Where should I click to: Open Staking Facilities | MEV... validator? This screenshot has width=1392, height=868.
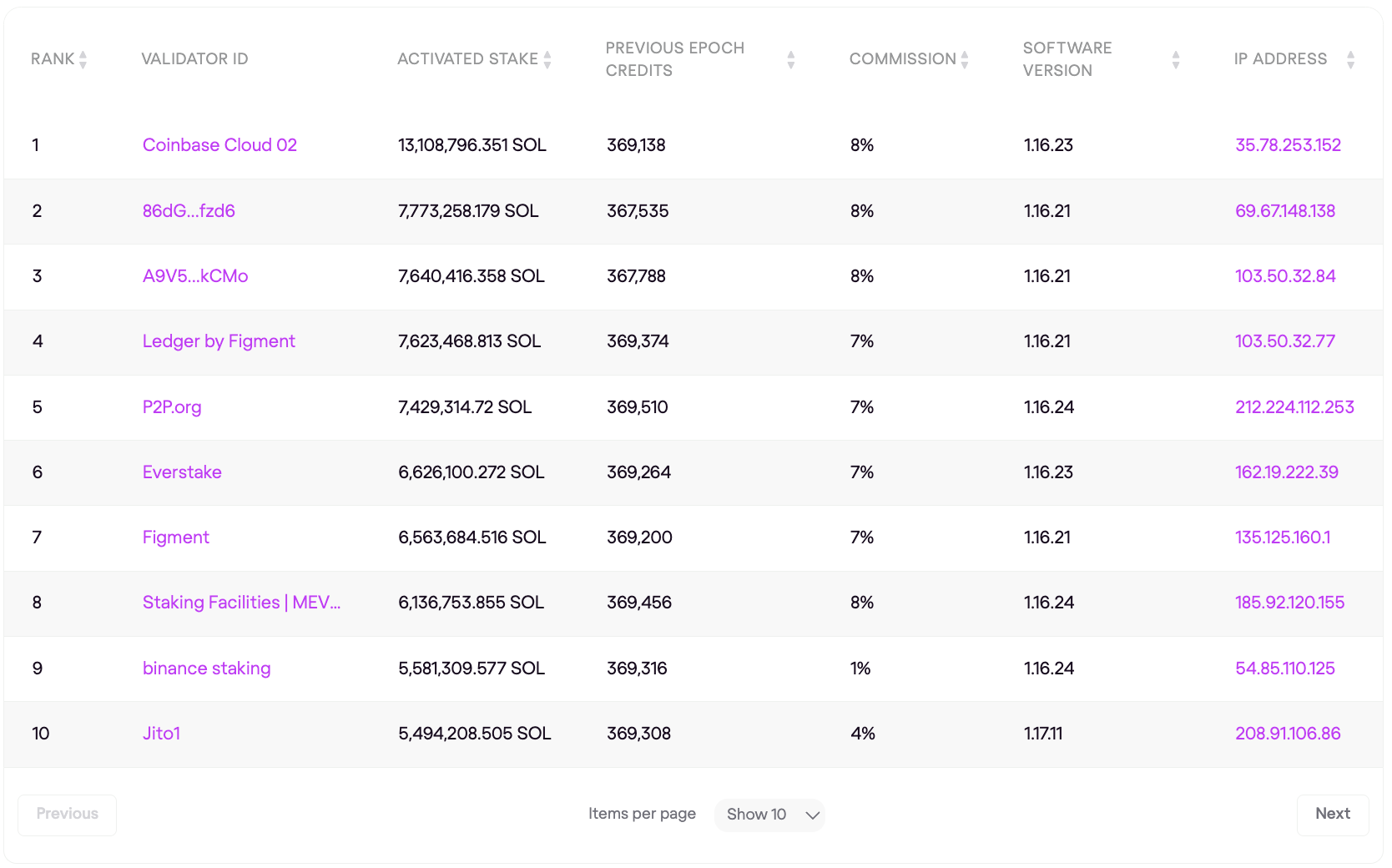[241, 603]
